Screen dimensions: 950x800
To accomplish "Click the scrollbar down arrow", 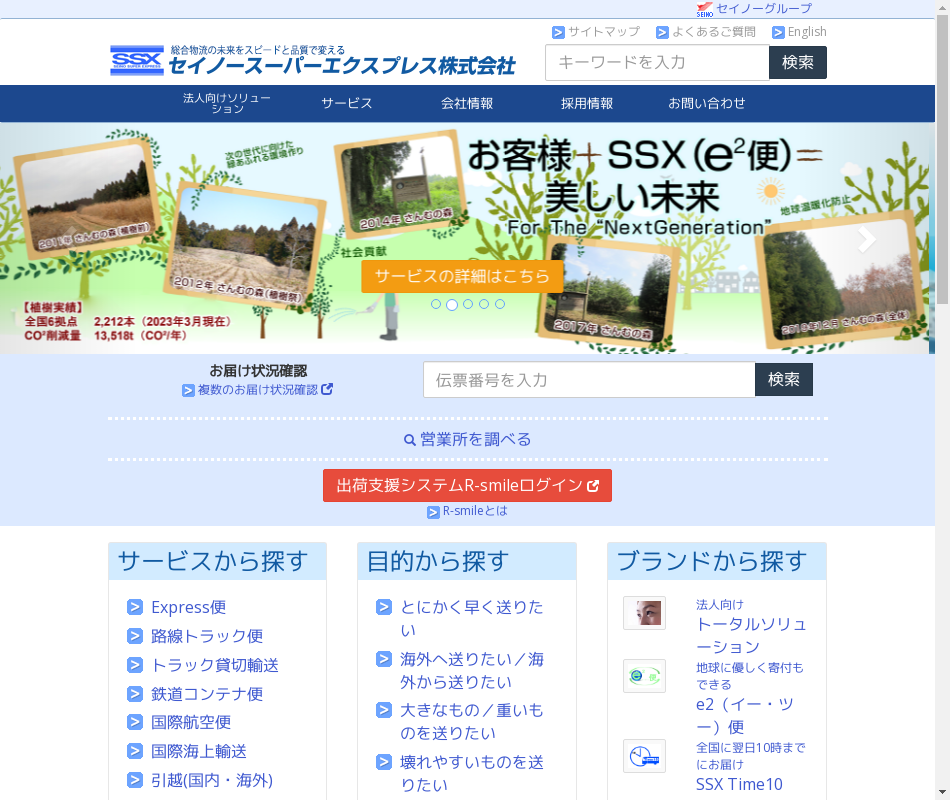I will click(x=942, y=793).
